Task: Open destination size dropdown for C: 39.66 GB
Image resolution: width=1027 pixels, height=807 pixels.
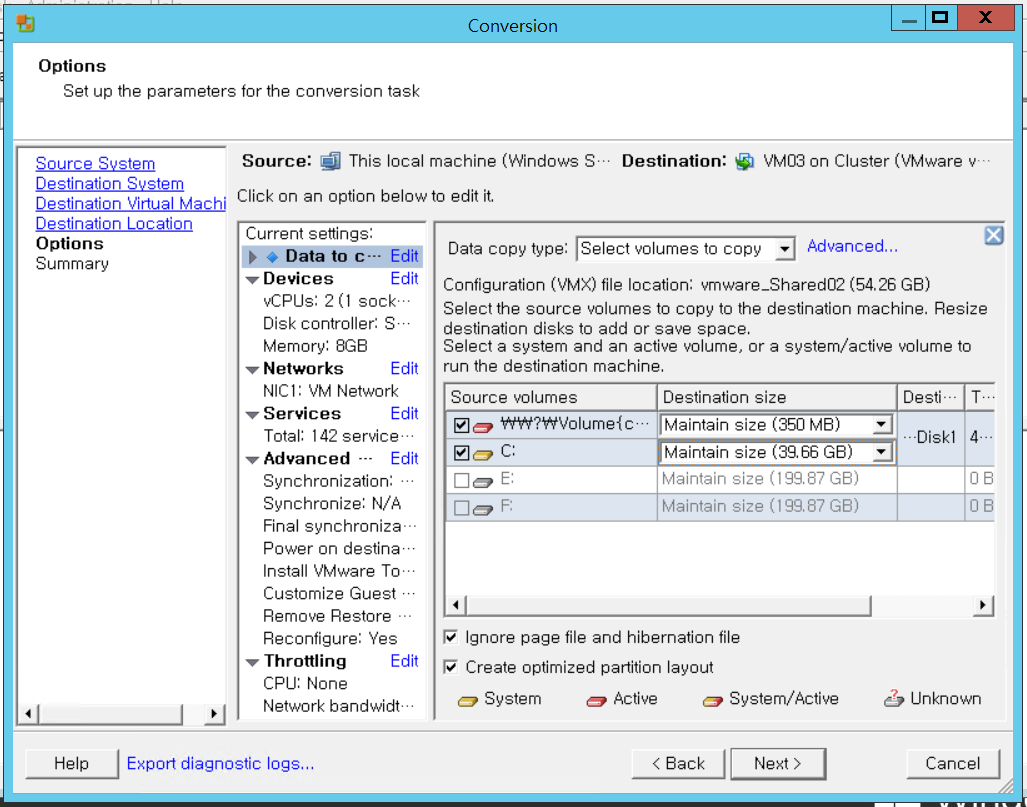Action: pos(882,452)
